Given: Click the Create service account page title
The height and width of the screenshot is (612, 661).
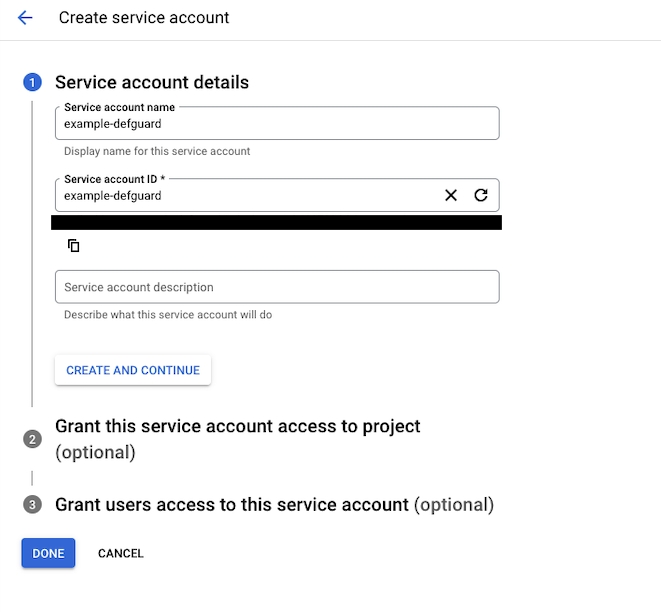Looking at the screenshot, I should click(144, 18).
